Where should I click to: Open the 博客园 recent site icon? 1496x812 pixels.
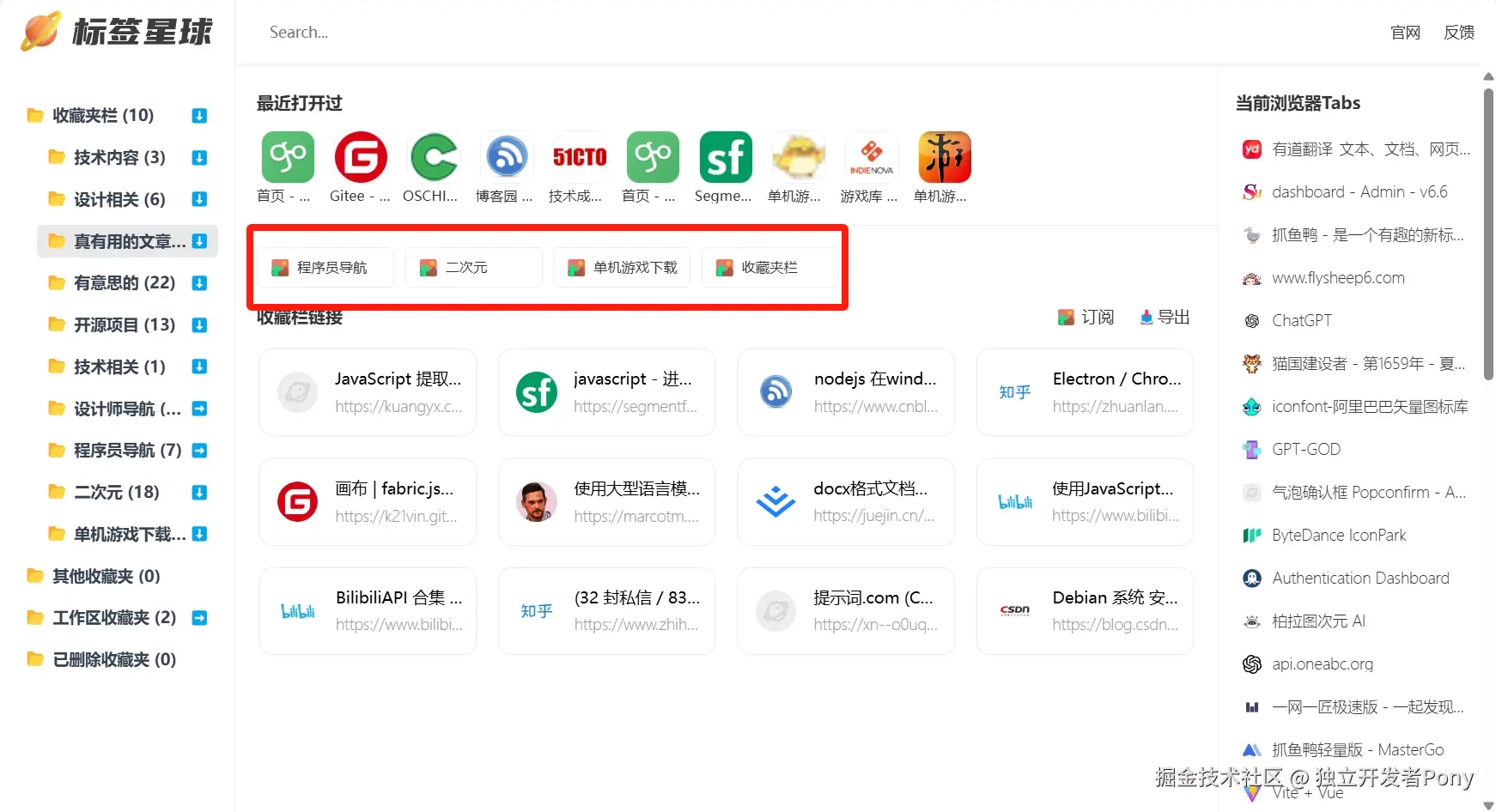click(x=507, y=158)
